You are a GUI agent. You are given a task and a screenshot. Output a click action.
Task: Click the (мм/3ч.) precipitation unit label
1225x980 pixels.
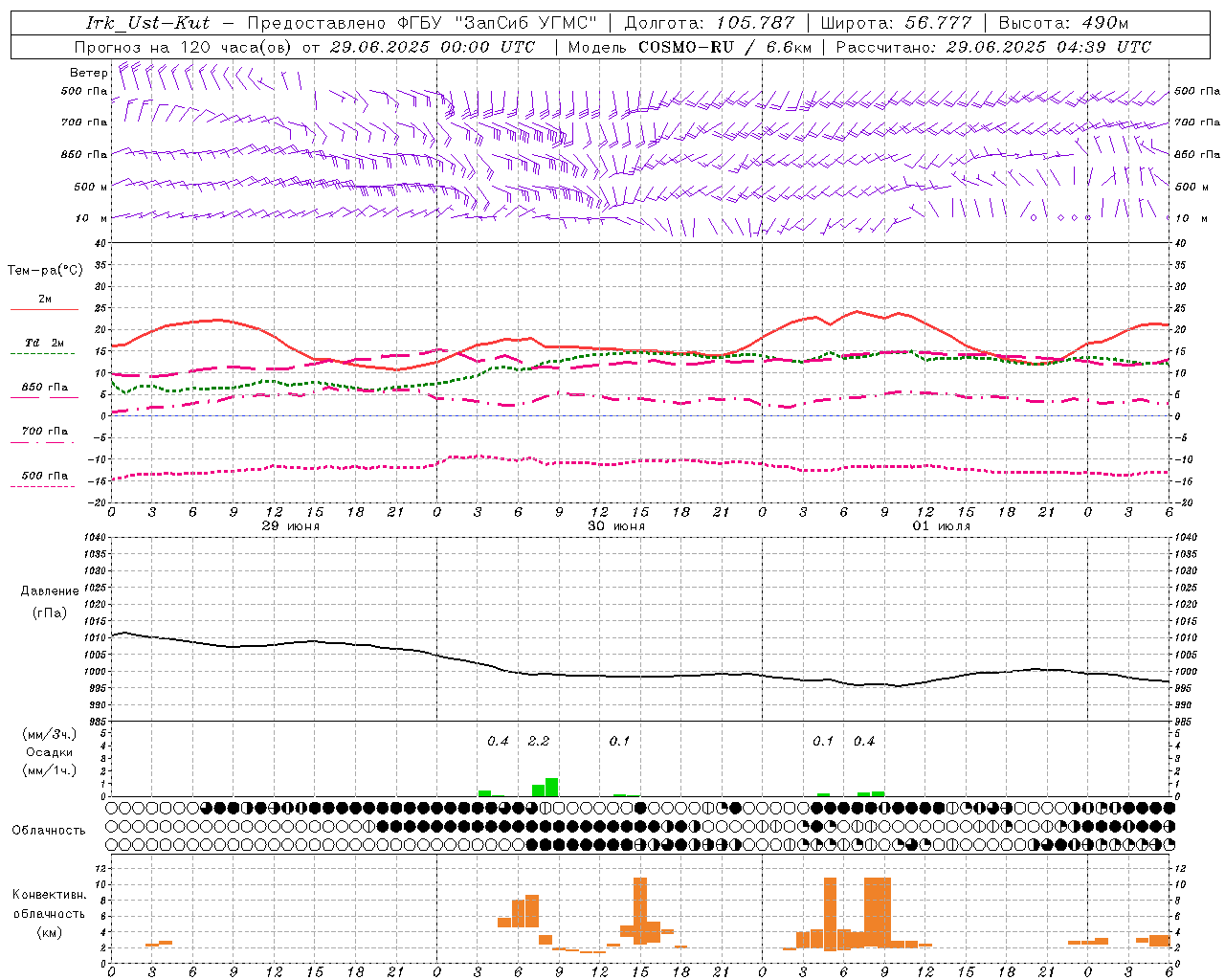tap(50, 734)
